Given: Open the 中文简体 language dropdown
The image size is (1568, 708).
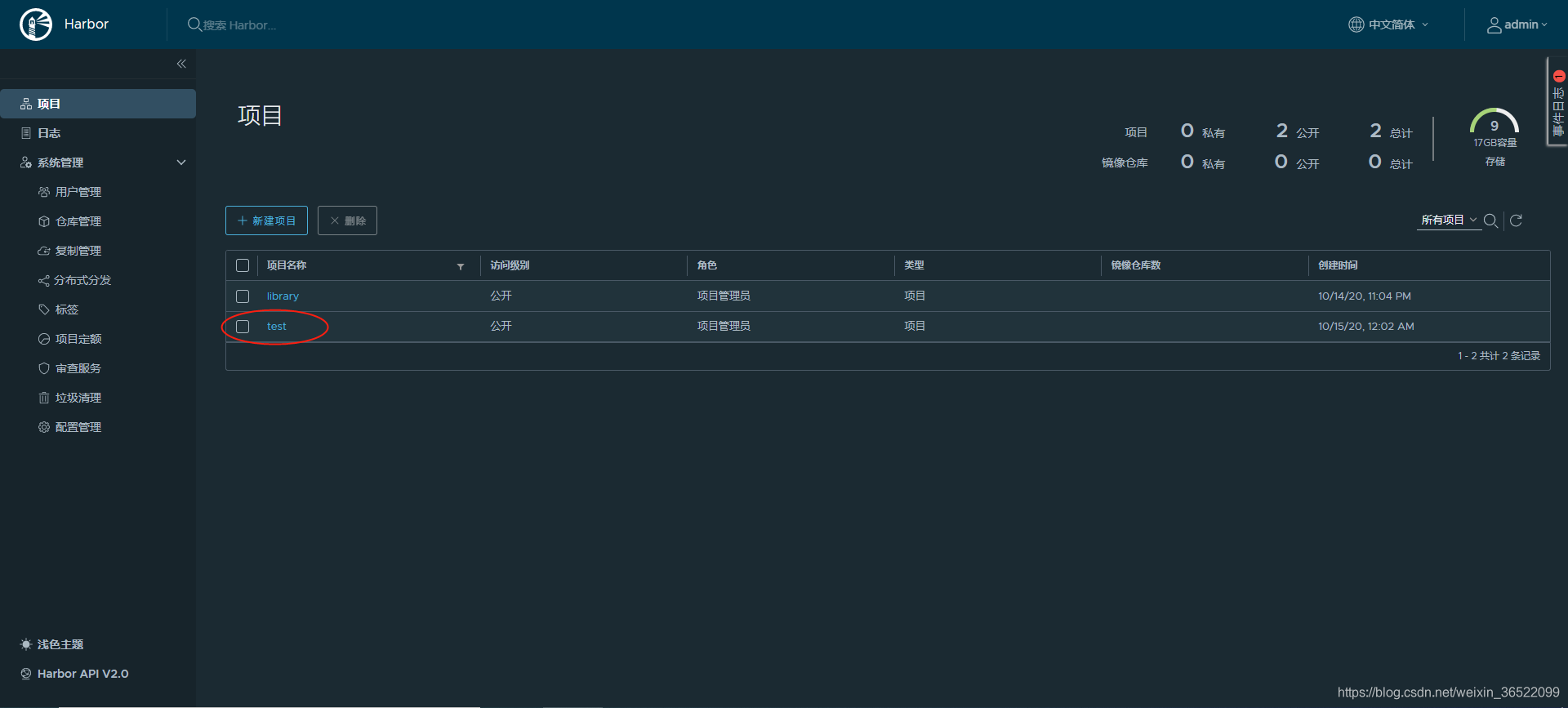Looking at the screenshot, I should click(x=1388, y=24).
